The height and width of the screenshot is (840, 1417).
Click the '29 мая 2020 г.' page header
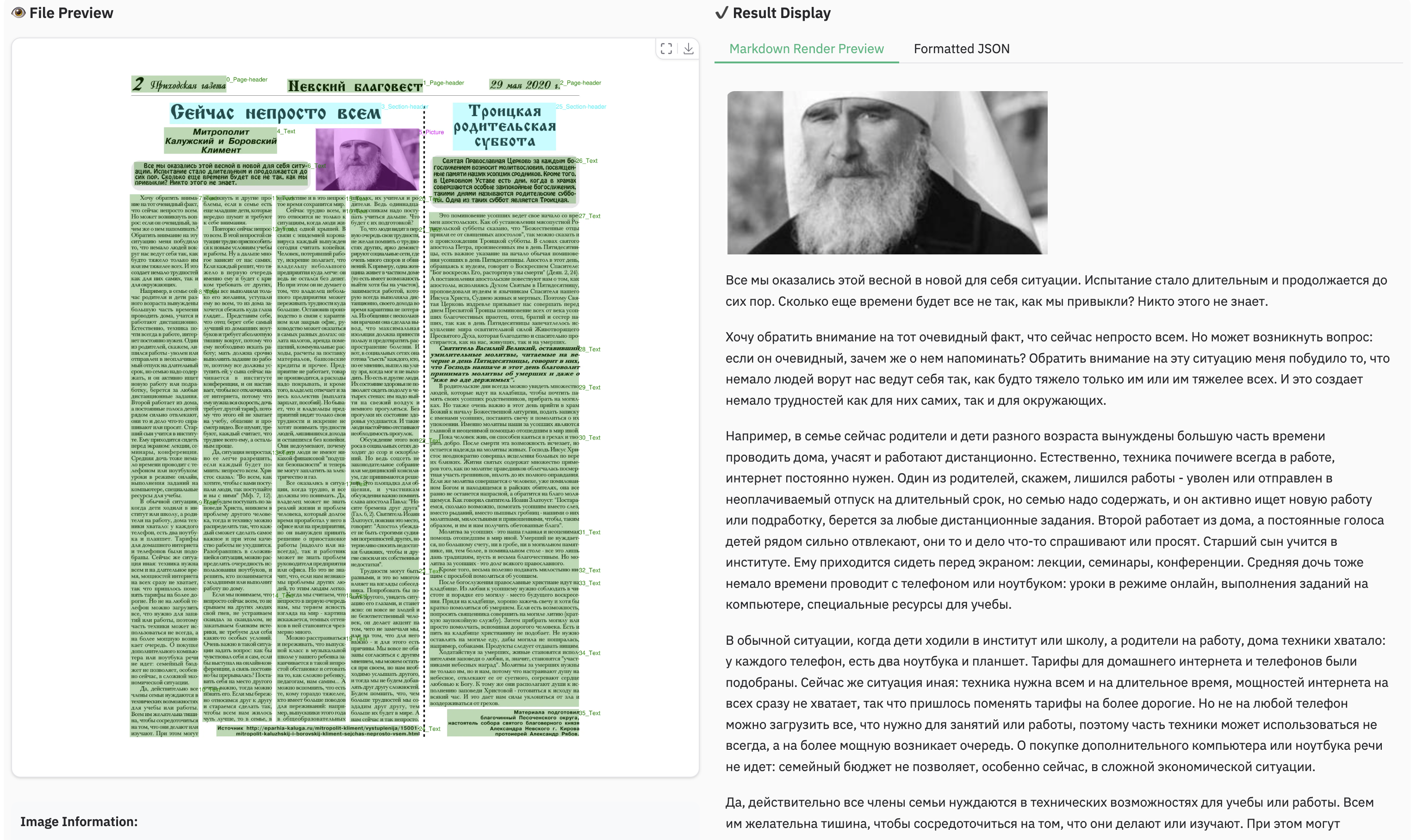[524, 85]
